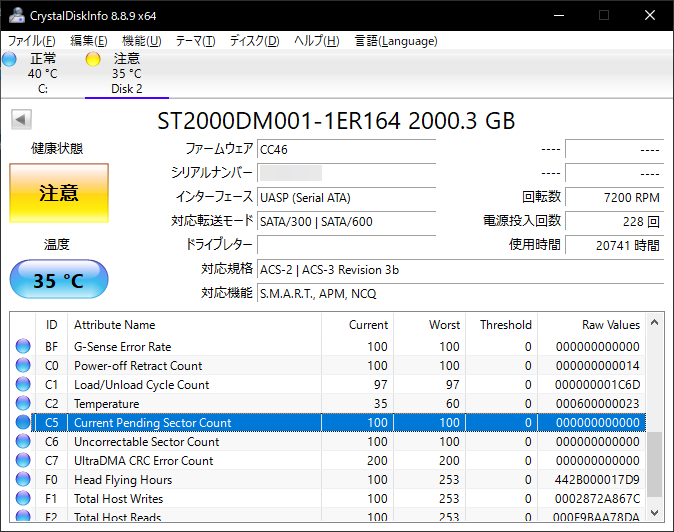674x532 pixels.
Task: Click the Current column header
Action: (x=358, y=325)
